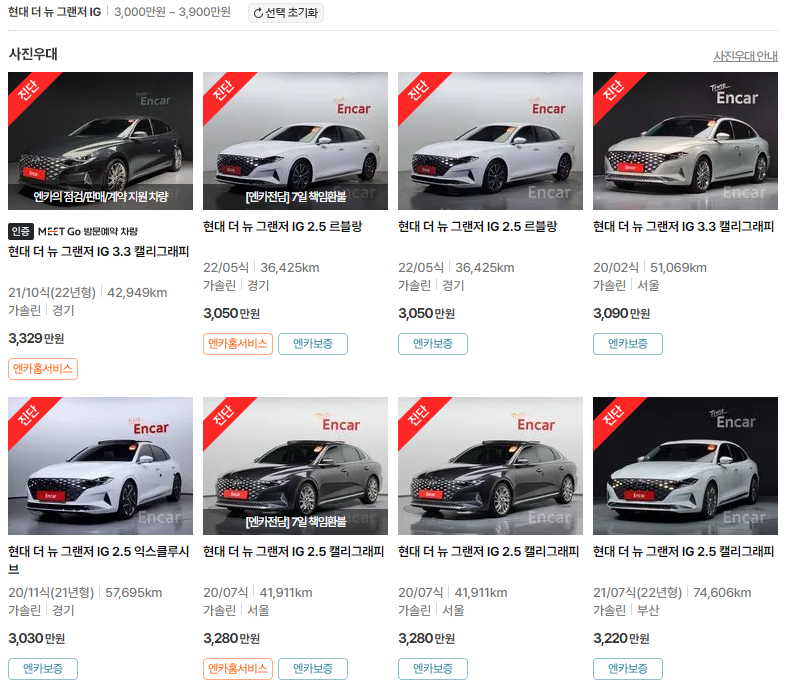Screen dimensions: 791x695
Task: Open the 사진우대 안내 link
Action: [x=745, y=56]
